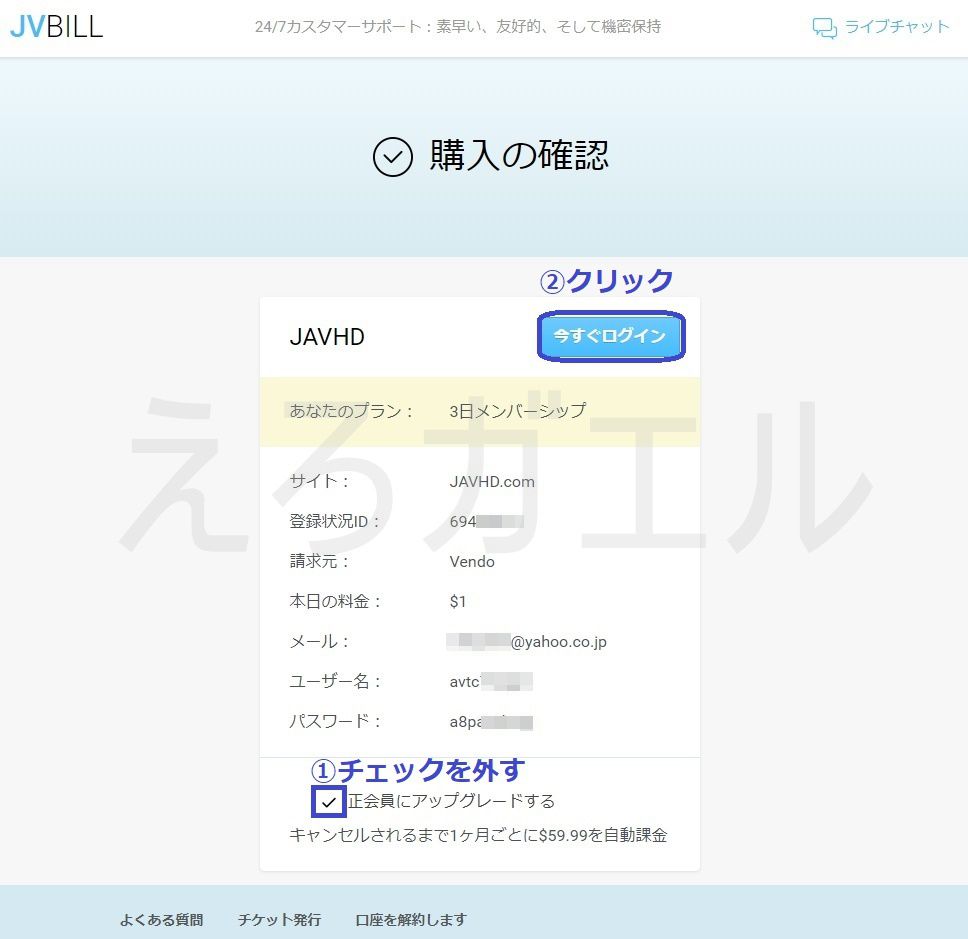The image size is (968, 939).
Task: Click the 購入の確認 heading text
Action: pyautogui.click(x=519, y=155)
